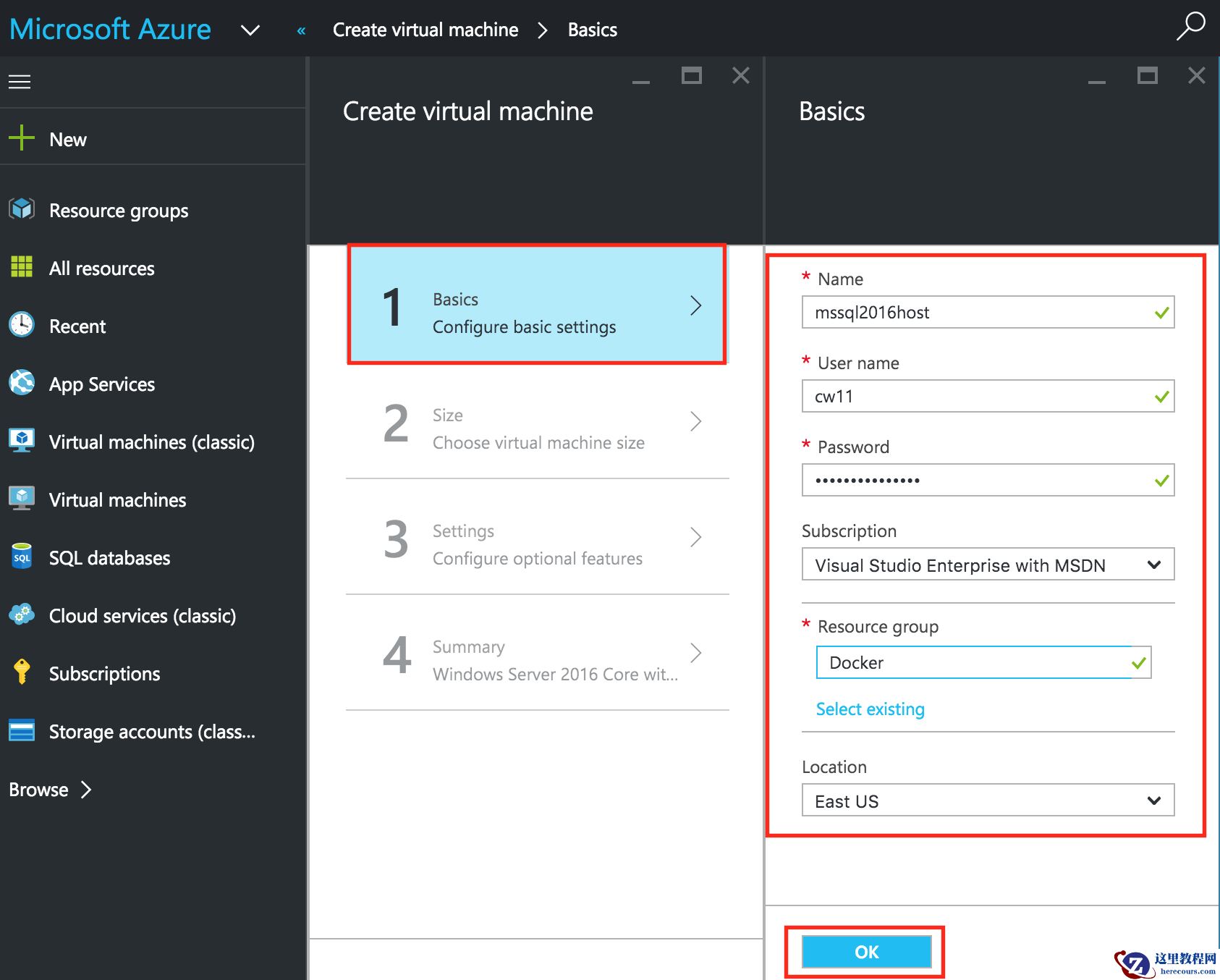Maximize the Basics blade

pos(1148,75)
